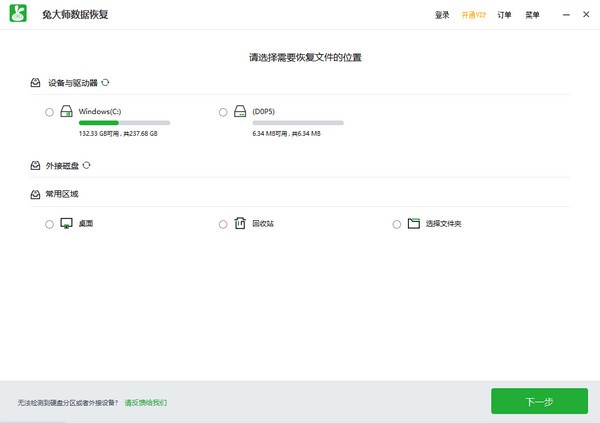Click the 设备与驱动器 section title
Viewport: 600px width, 423px height.
[x=73, y=83]
